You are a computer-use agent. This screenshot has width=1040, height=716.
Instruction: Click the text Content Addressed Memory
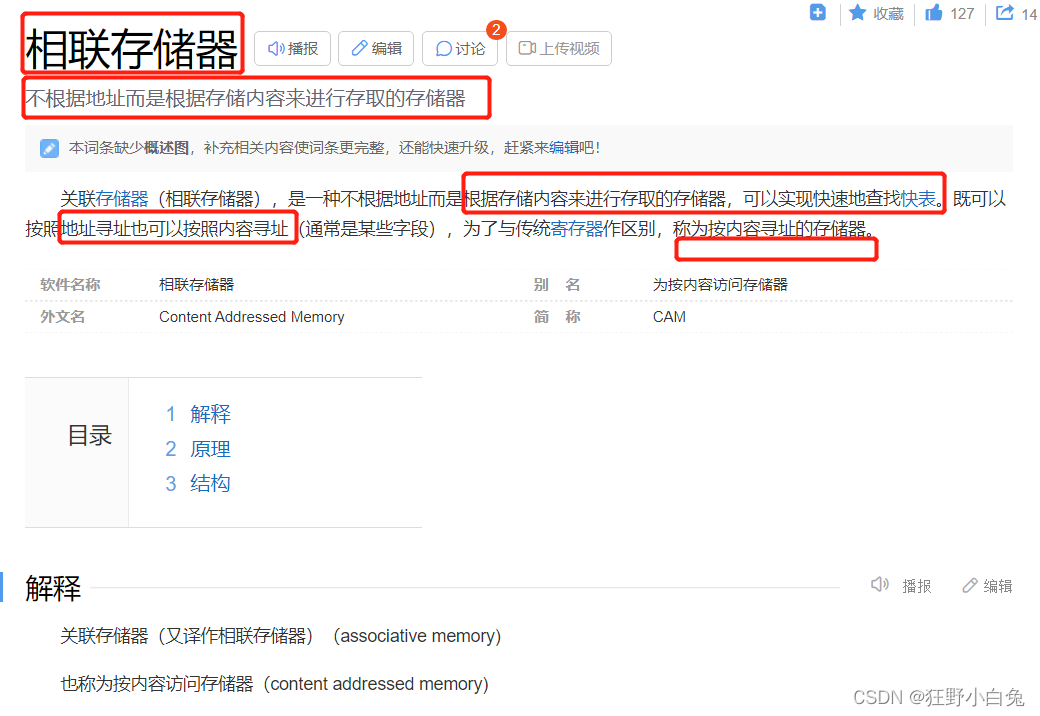coord(251,317)
